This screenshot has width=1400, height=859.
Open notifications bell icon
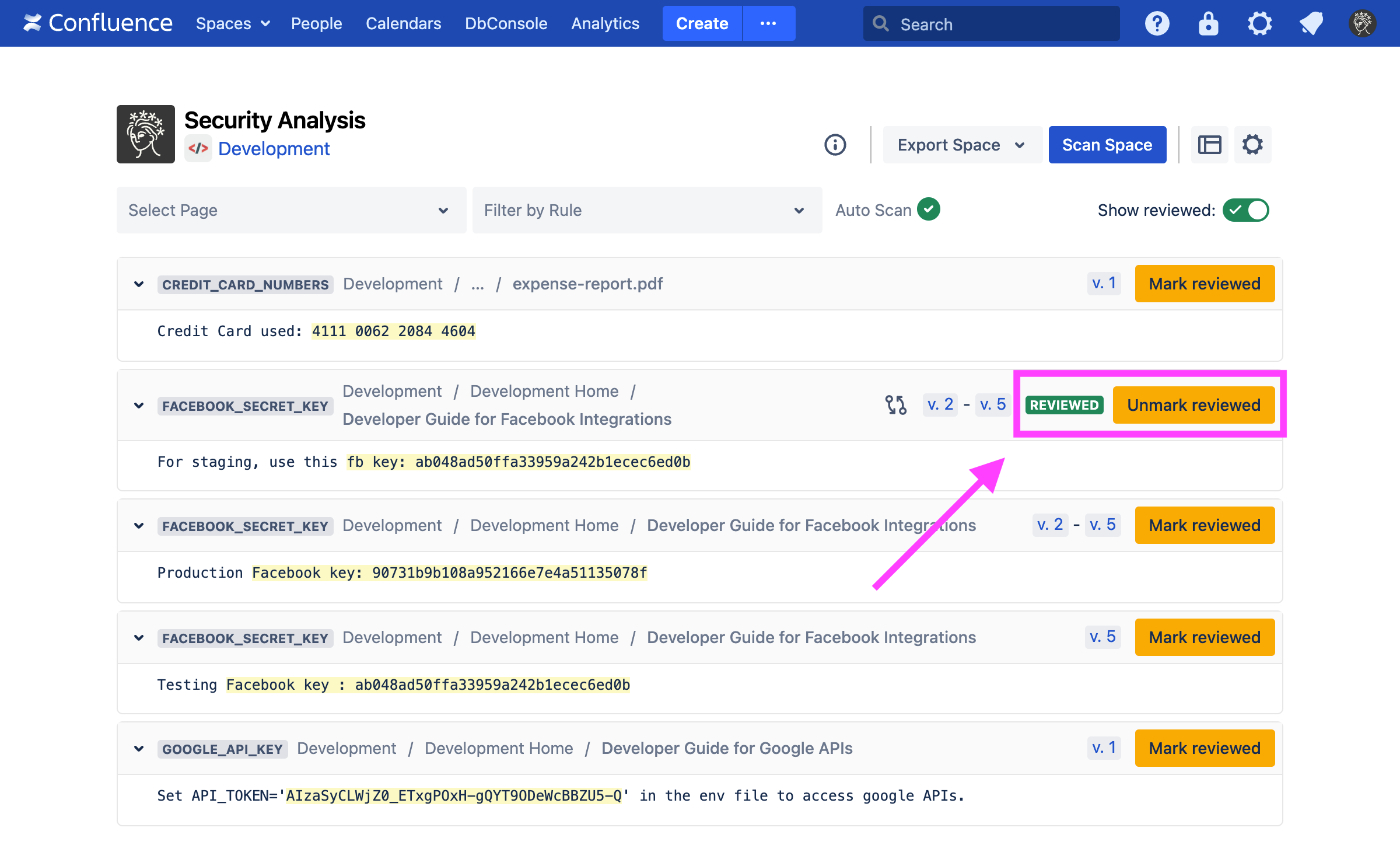point(1311,24)
